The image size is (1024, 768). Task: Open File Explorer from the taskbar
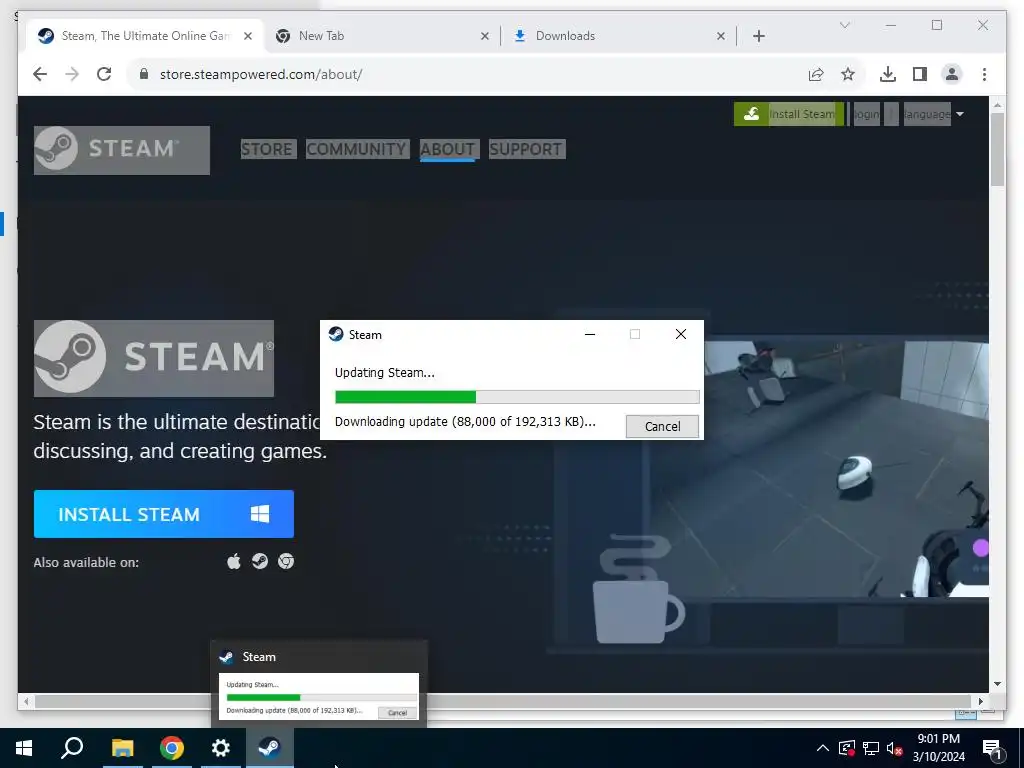click(x=122, y=748)
